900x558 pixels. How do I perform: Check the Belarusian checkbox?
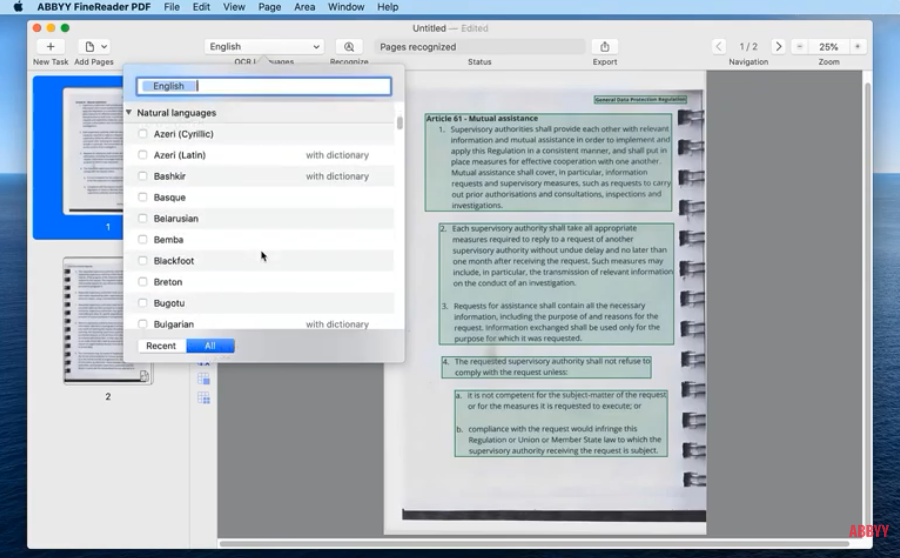point(142,219)
